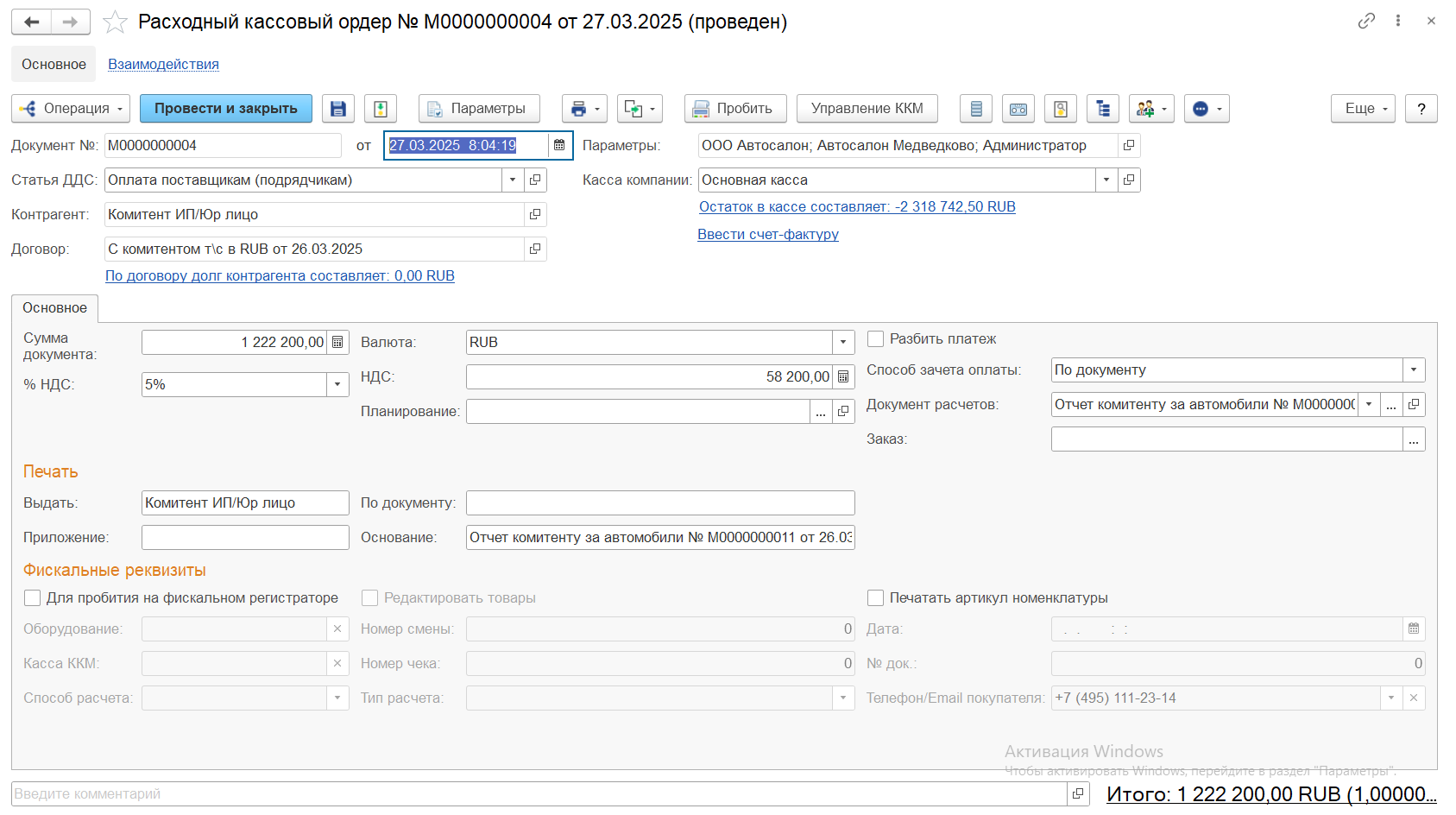Go forward with the right arrow

[x=71, y=22]
